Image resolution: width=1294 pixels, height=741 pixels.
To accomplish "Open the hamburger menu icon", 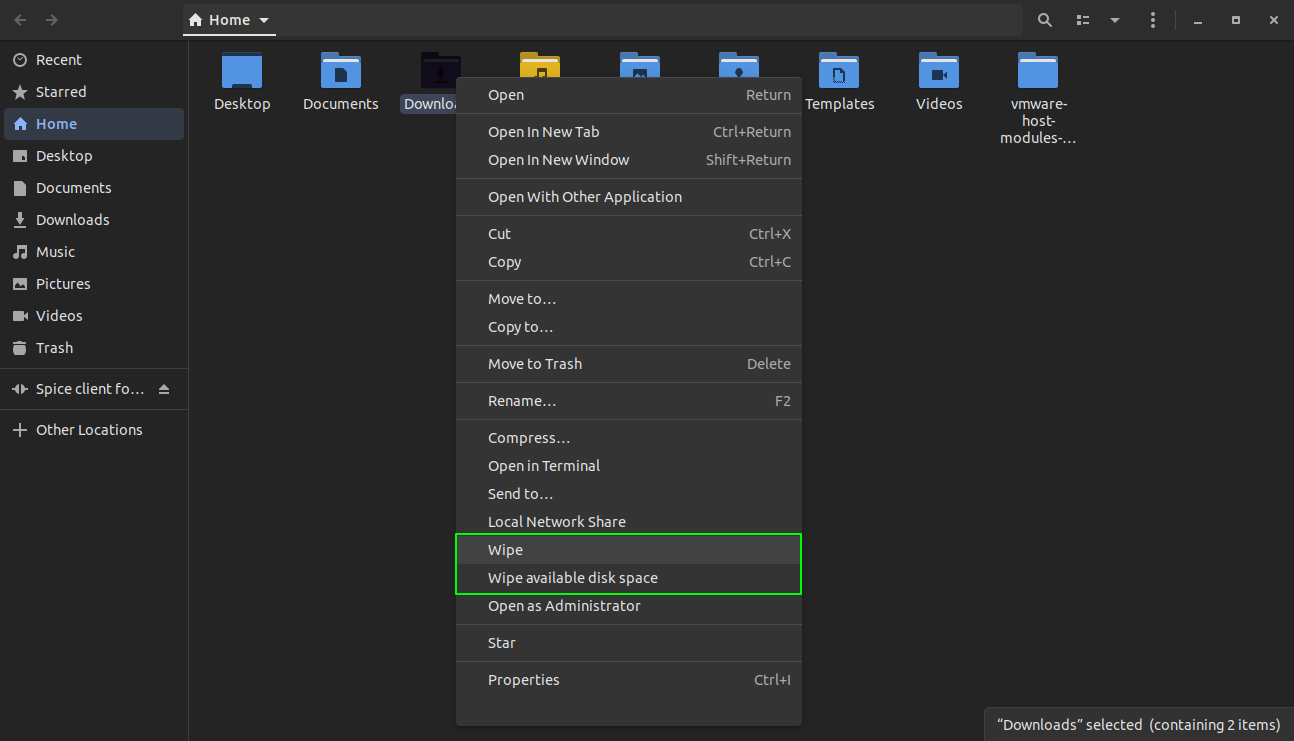I will (x=1152, y=19).
